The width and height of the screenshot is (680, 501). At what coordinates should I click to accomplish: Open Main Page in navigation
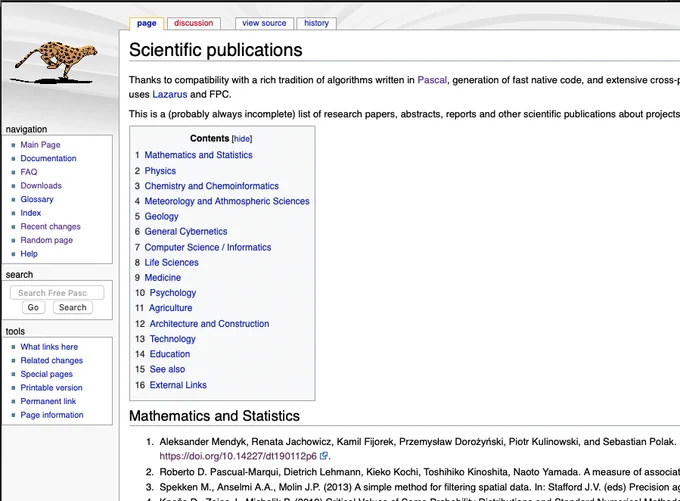point(40,145)
